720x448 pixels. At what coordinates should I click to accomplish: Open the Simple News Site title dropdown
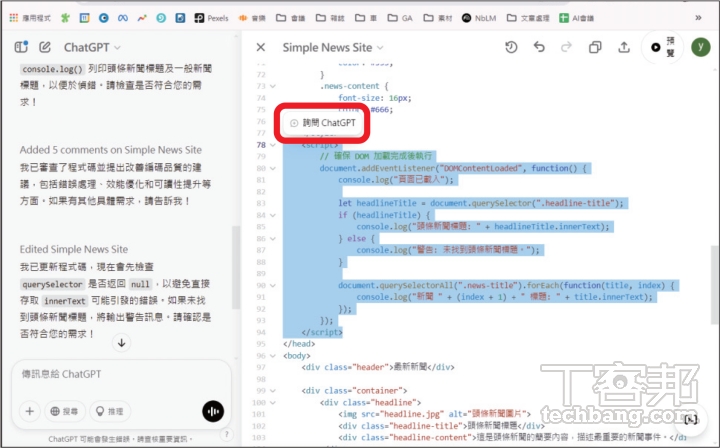tap(333, 47)
